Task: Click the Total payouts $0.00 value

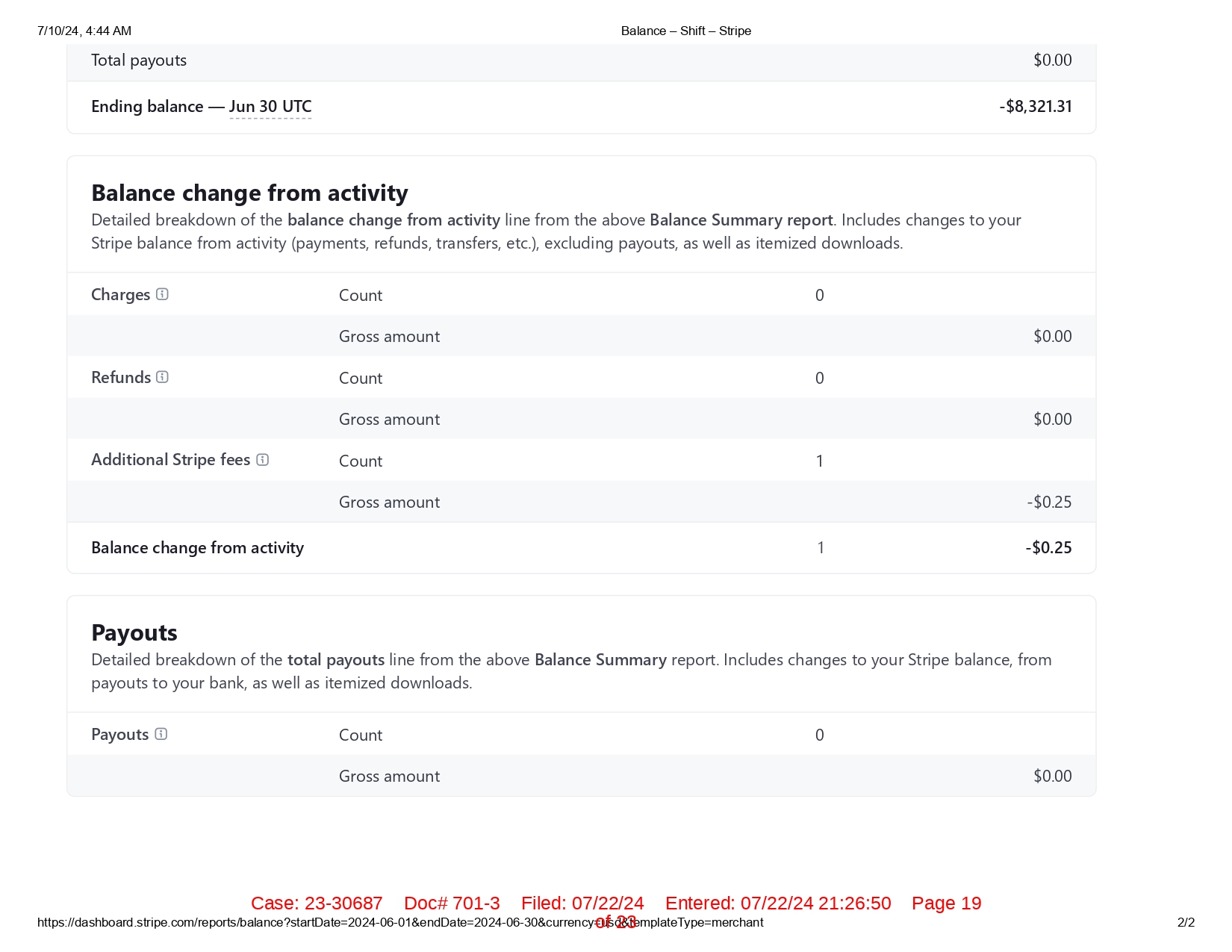Action: click(1052, 60)
